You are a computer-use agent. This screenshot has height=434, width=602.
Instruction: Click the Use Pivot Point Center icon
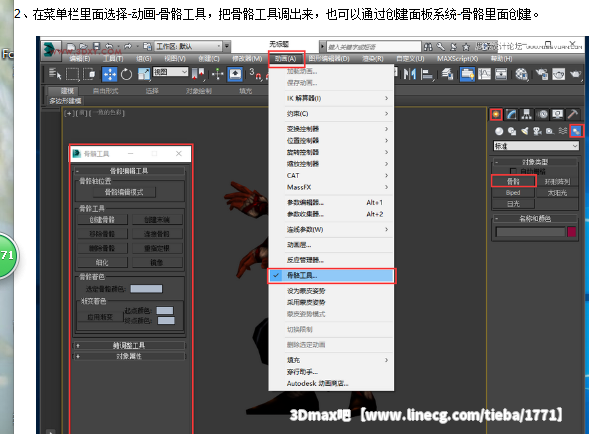198,74
